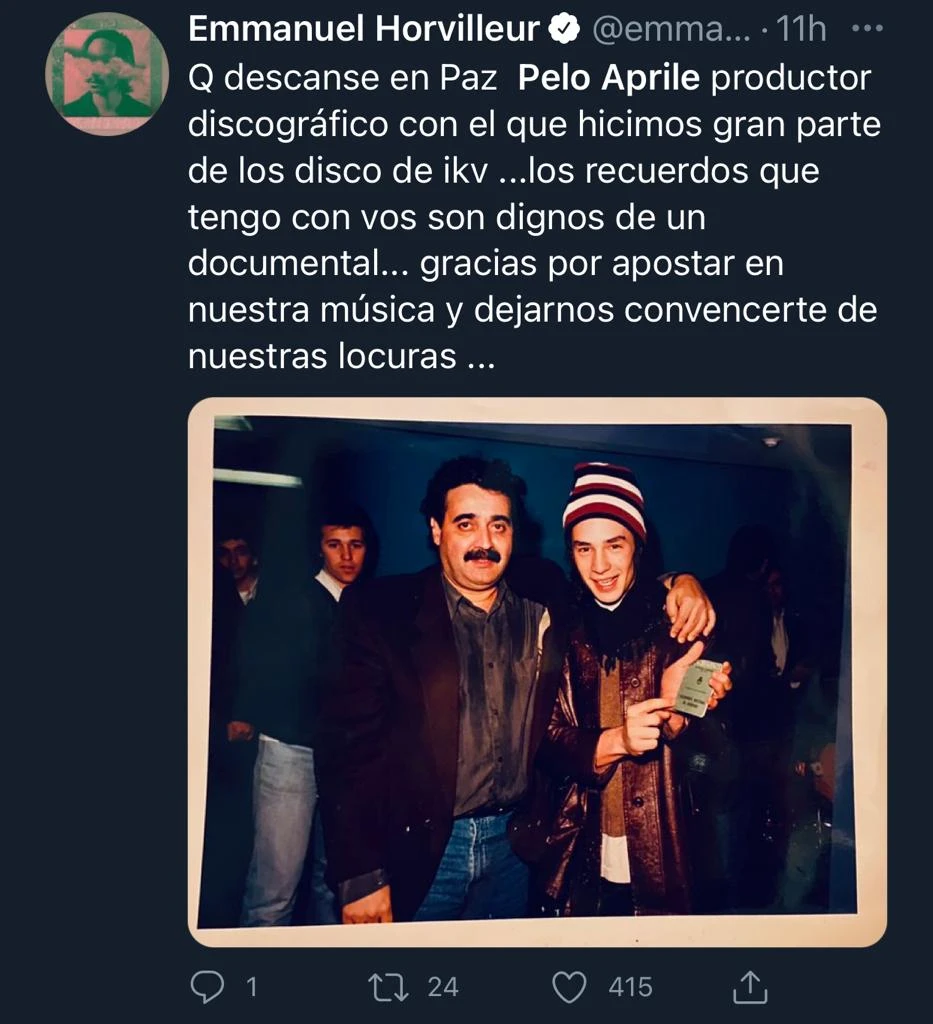Click the verified checkmark badge
Screen dimensions: 933x1024
(564, 29)
